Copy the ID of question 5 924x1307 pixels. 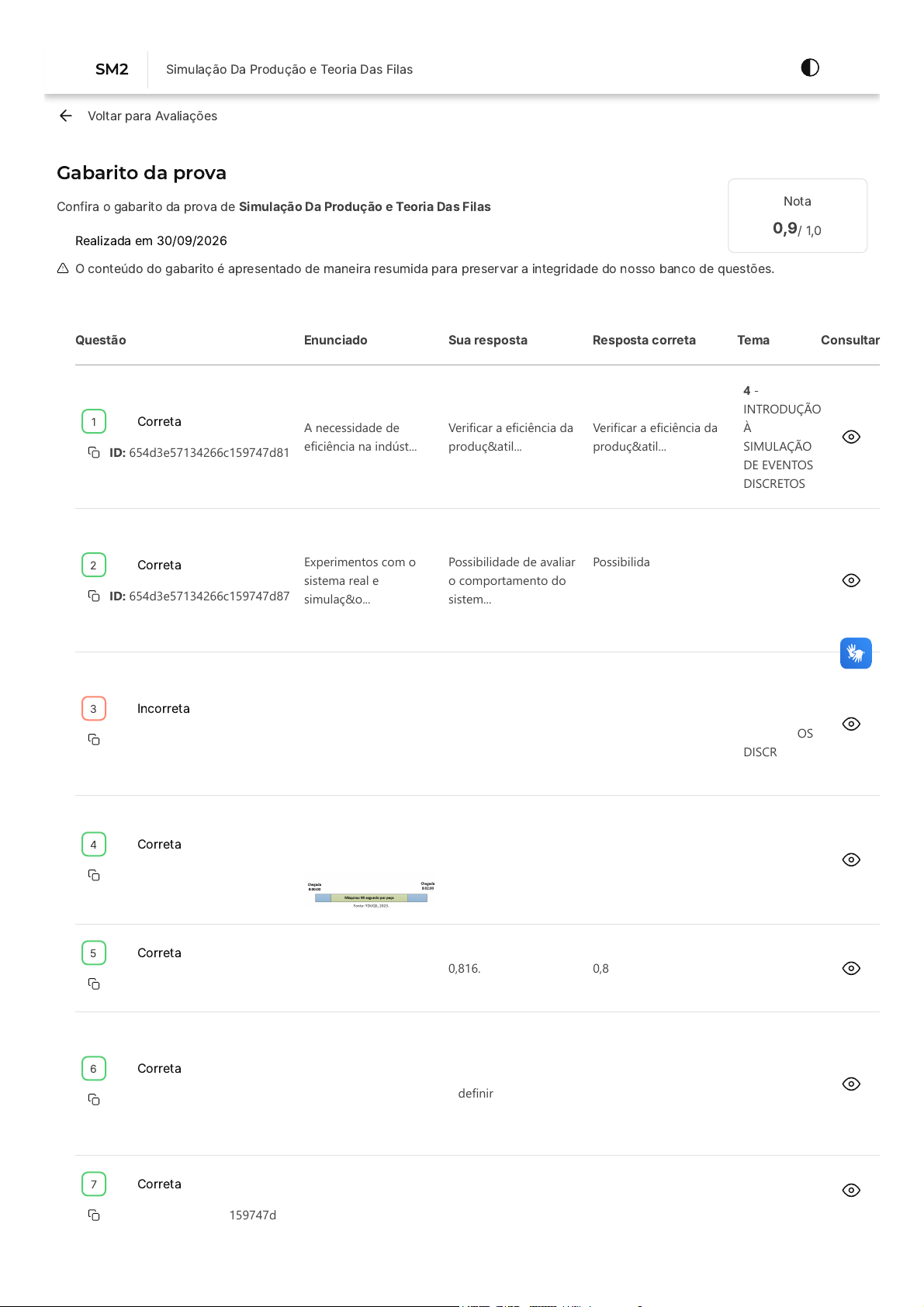tap(94, 984)
